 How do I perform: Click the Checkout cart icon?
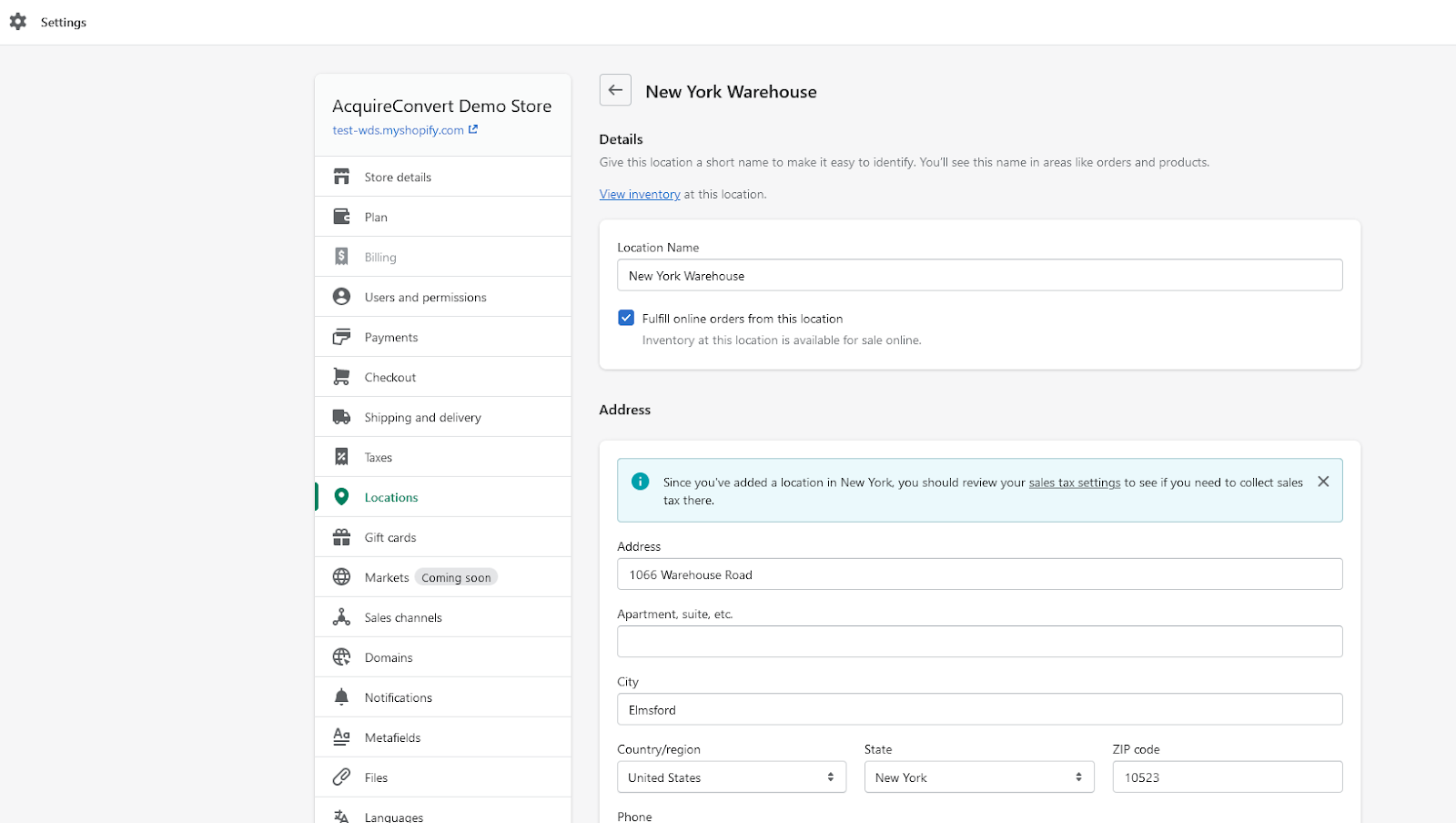click(341, 377)
